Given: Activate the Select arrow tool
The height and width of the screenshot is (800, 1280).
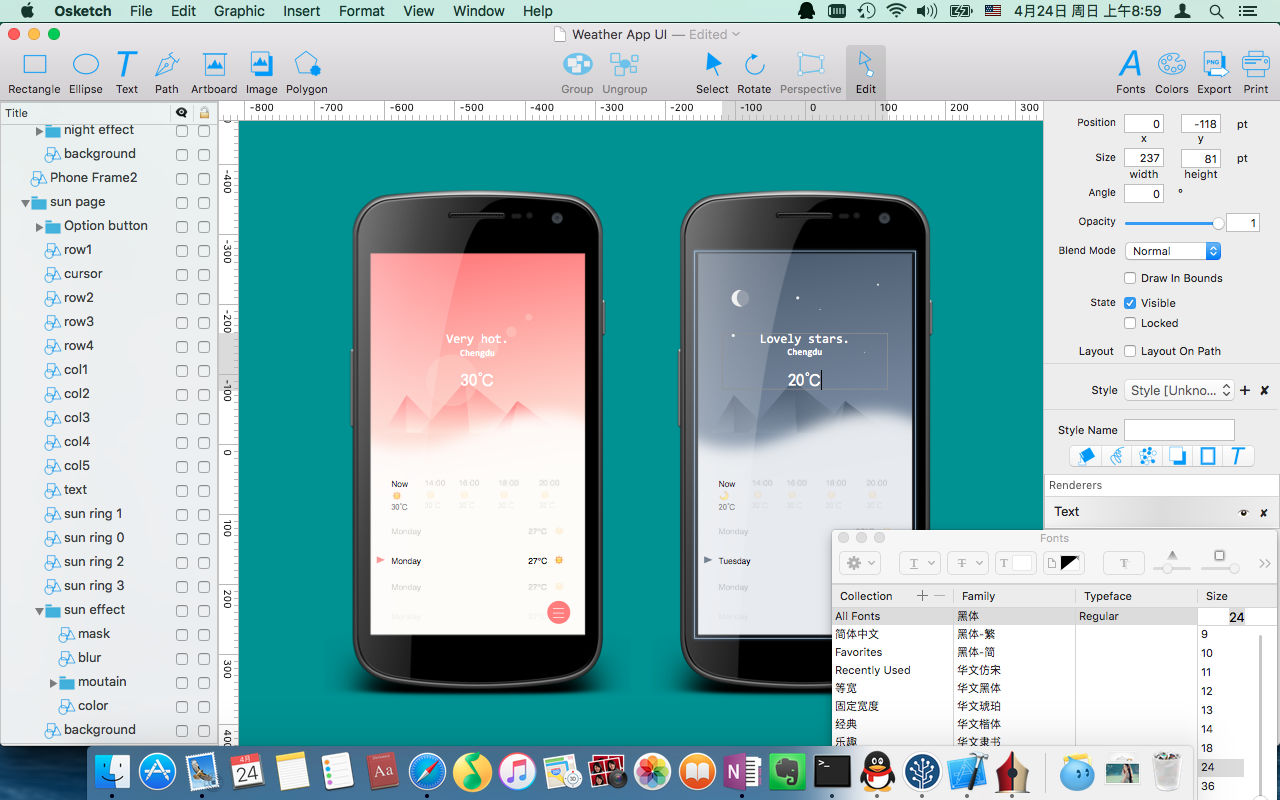Looking at the screenshot, I should click(712, 73).
